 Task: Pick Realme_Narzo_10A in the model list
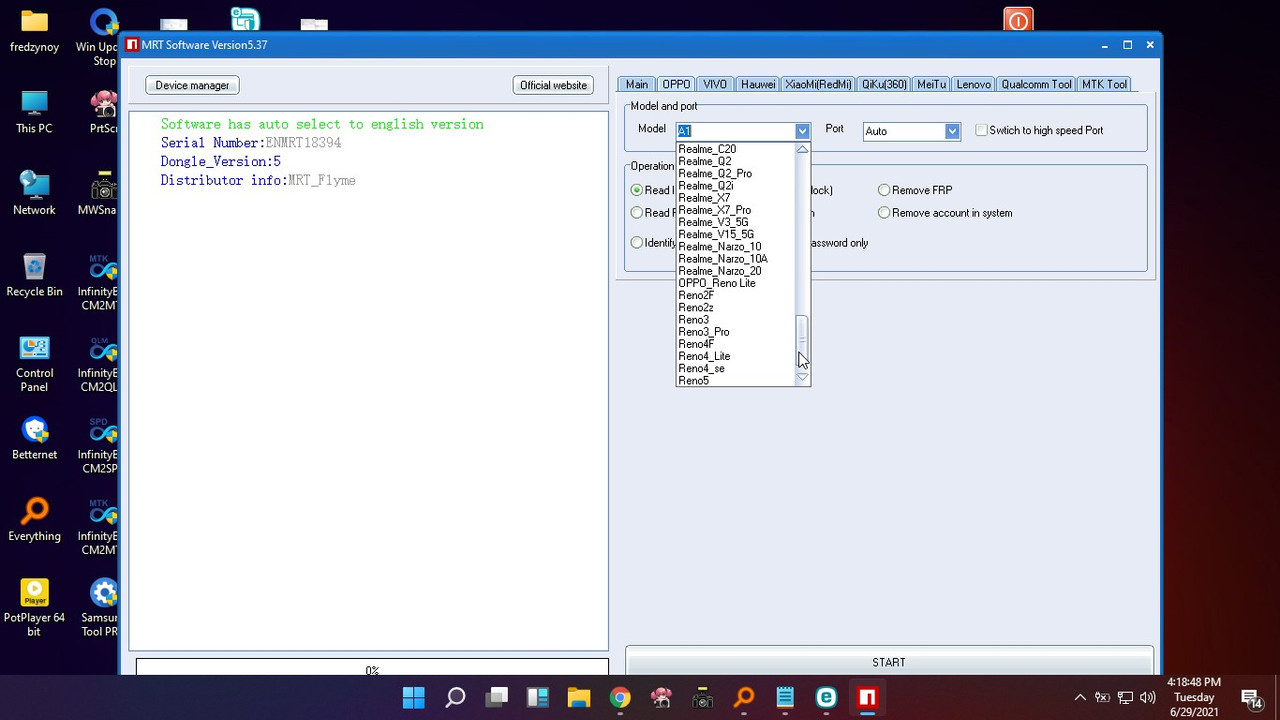735,259
